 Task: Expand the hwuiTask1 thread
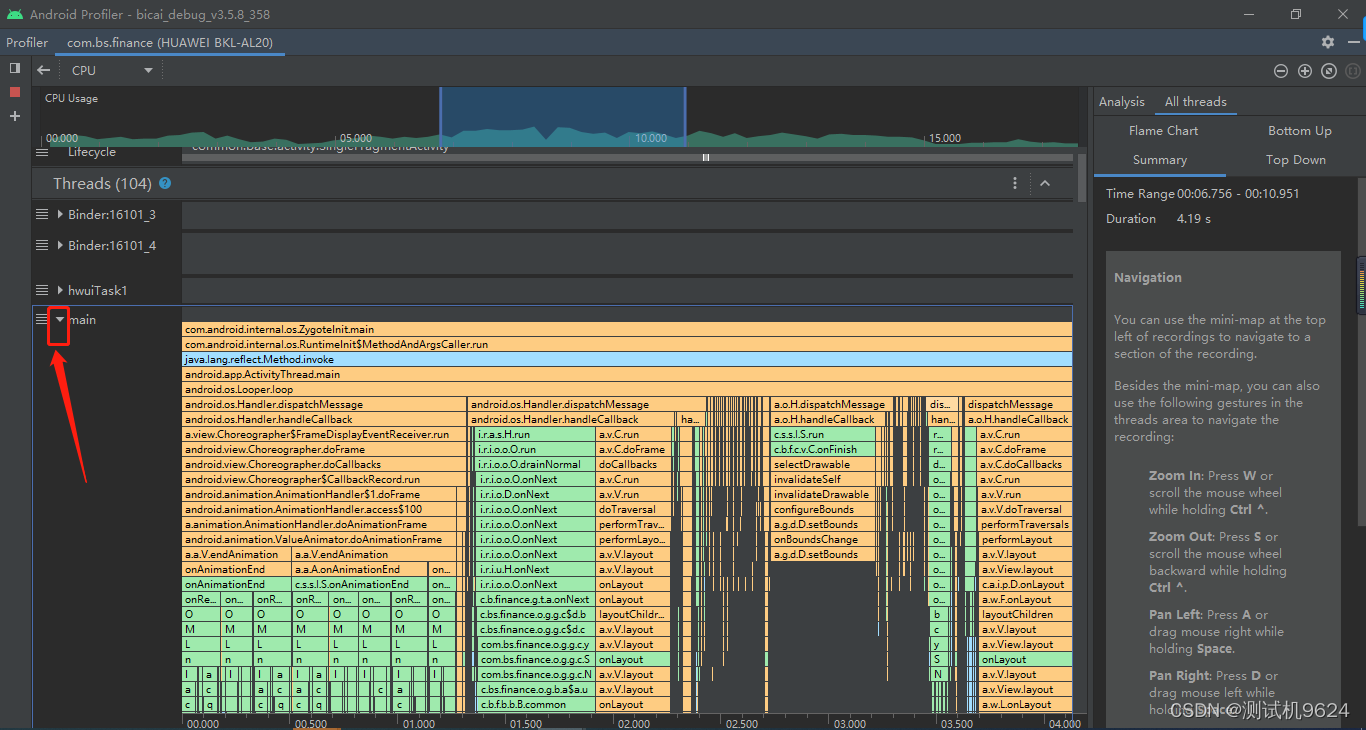(x=60, y=290)
